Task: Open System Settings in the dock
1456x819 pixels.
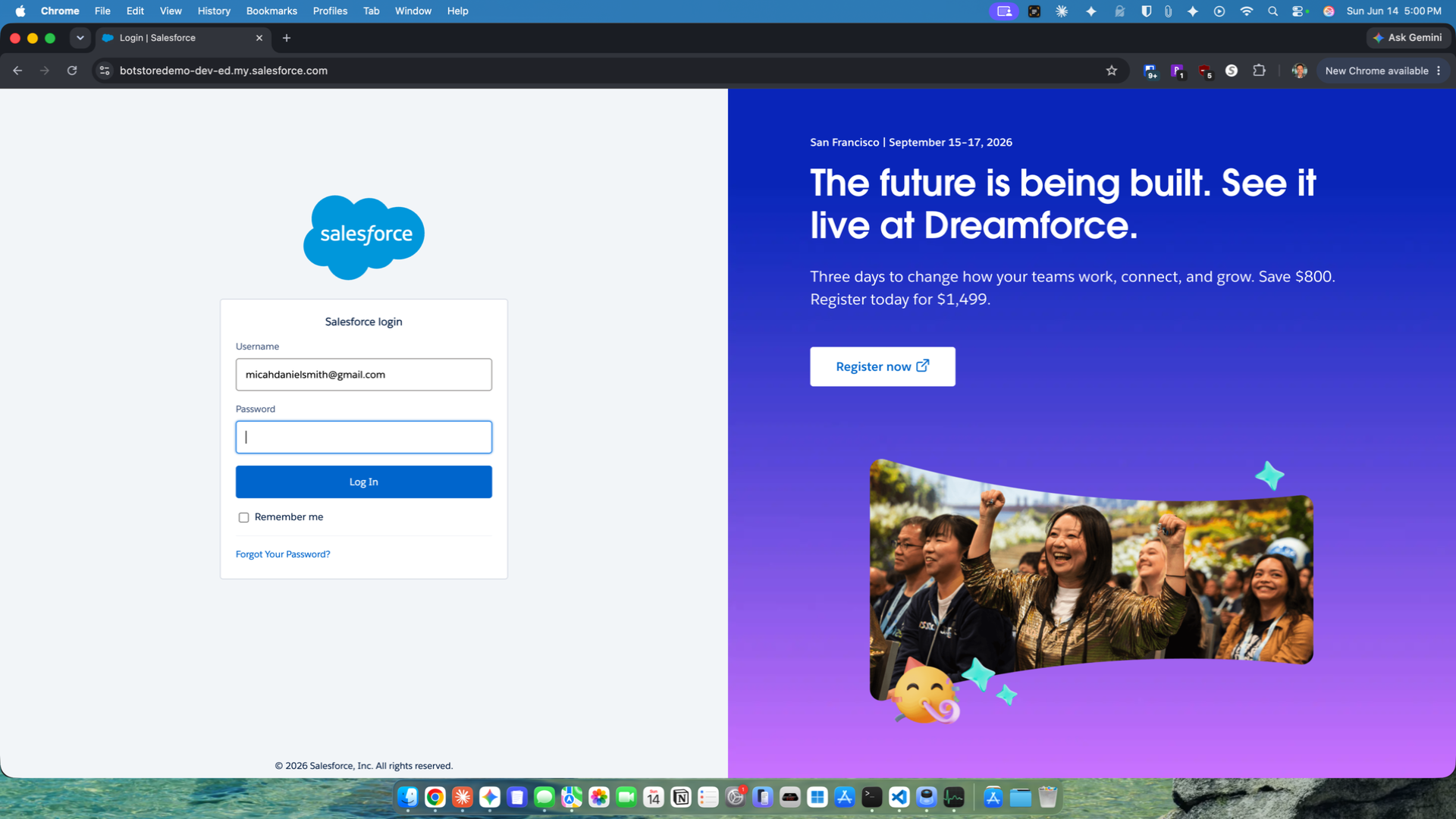Action: click(x=736, y=797)
